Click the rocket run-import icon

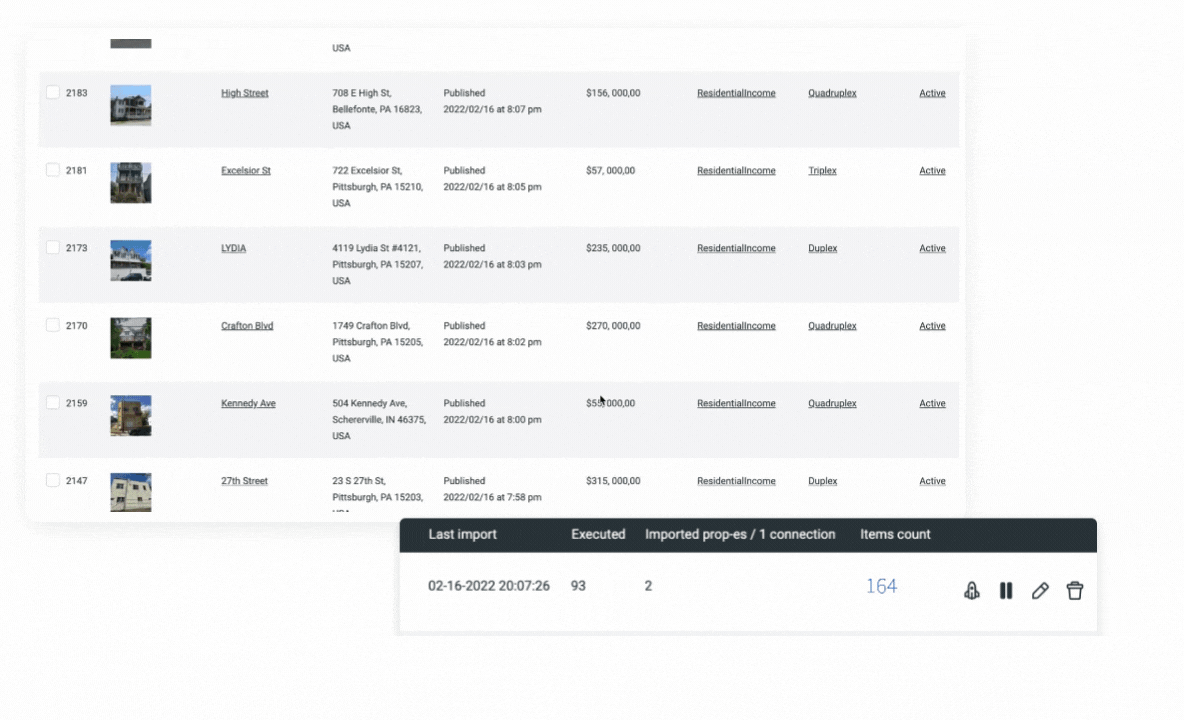pos(971,591)
